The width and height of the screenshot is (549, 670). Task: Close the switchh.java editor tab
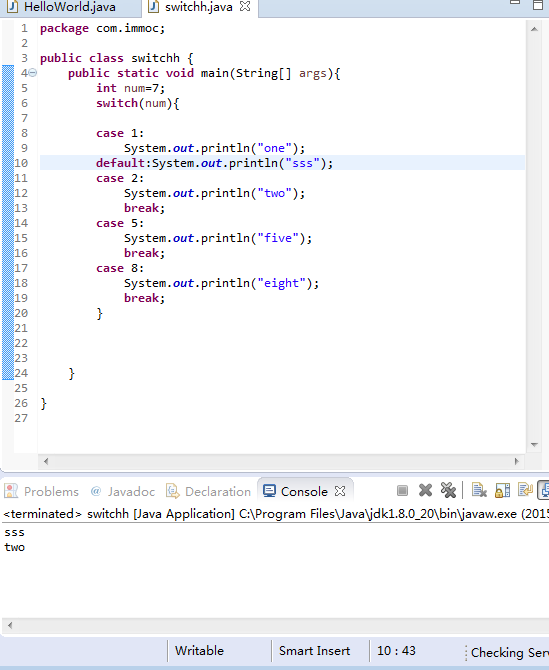tap(245, 6)
